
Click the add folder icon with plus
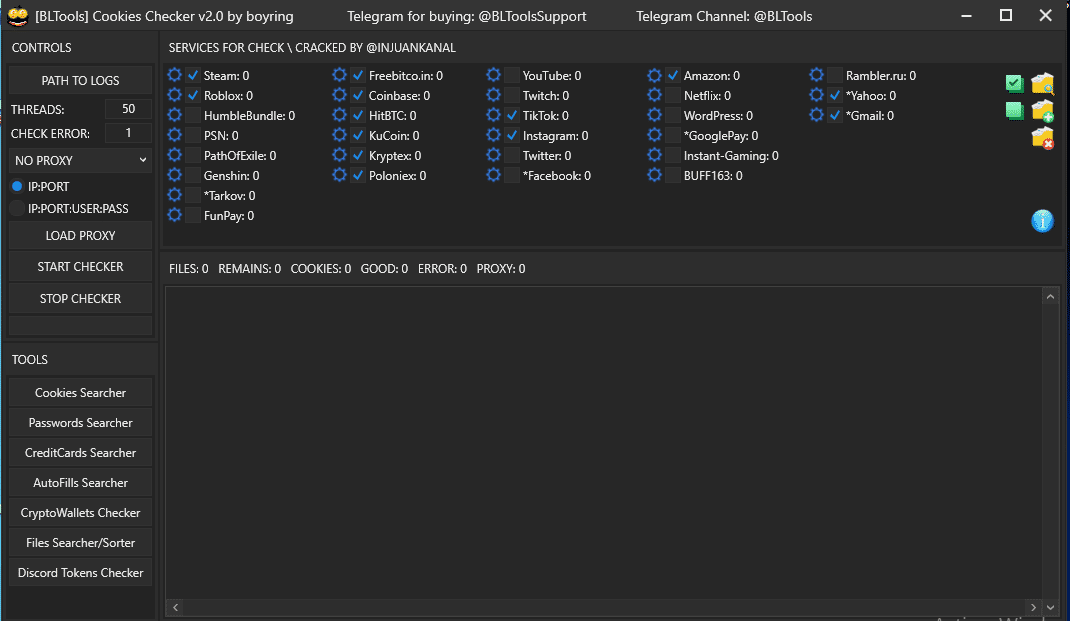click(x=1043, y=111)
